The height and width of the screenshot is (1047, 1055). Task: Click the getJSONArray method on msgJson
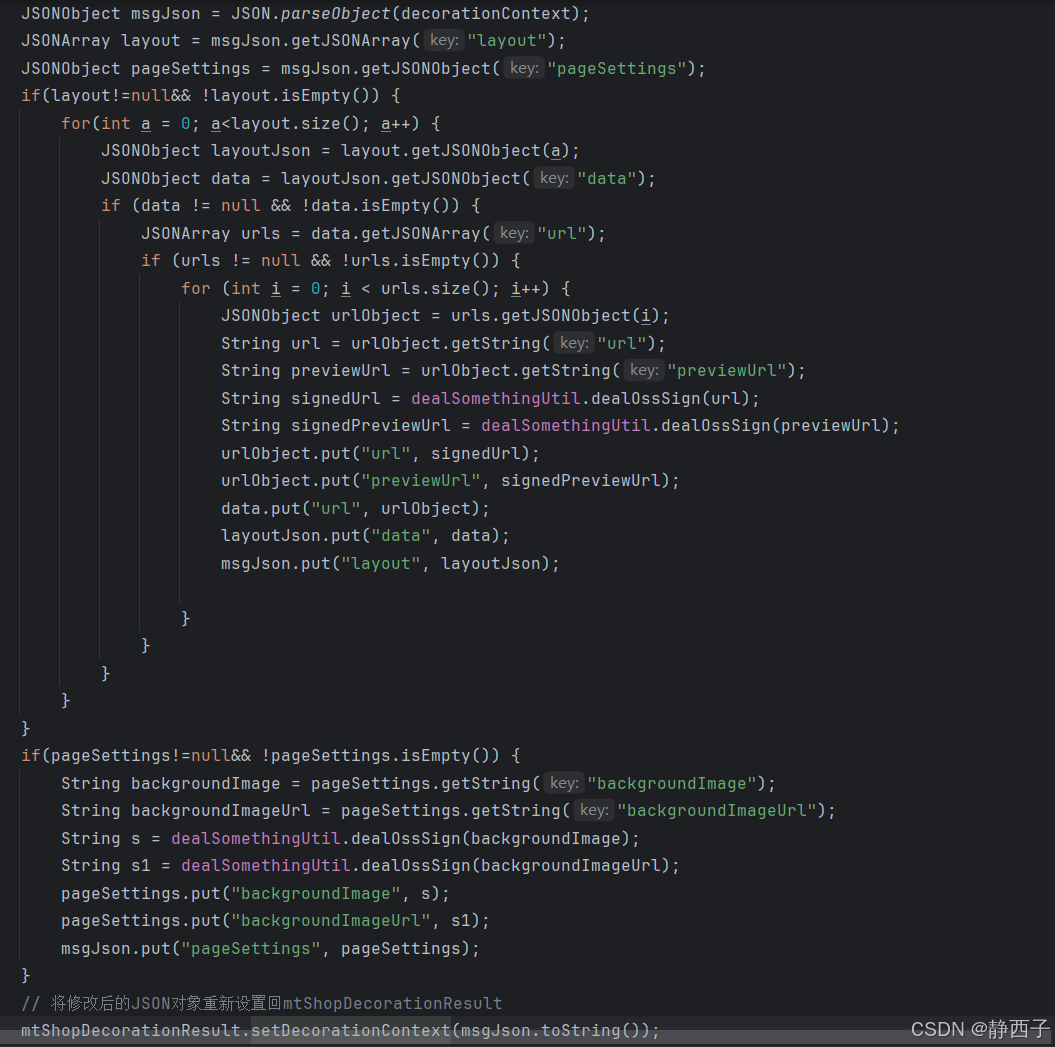[340, 40]
